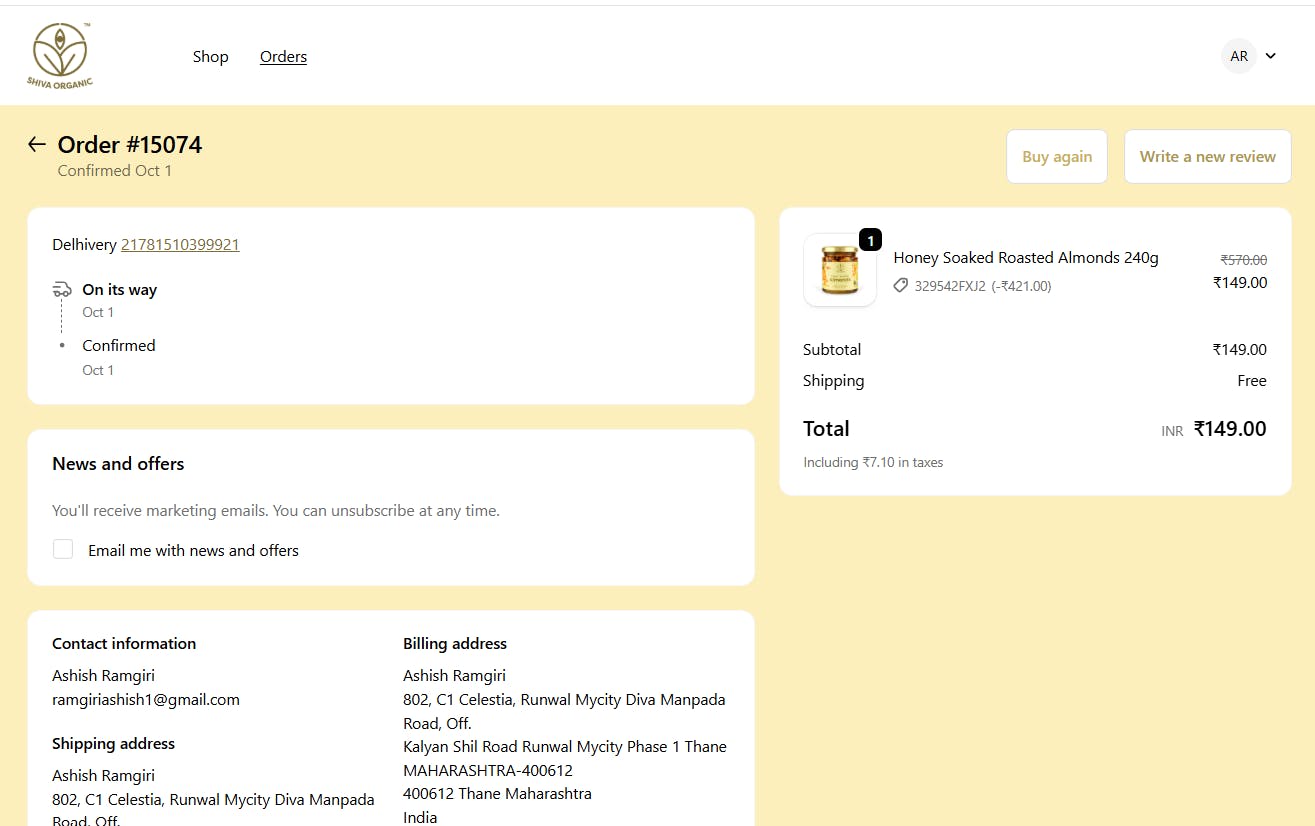Enable Email me with news and offers
Viewport: 1315px width, 826px height.
click(x=63, y=549)
